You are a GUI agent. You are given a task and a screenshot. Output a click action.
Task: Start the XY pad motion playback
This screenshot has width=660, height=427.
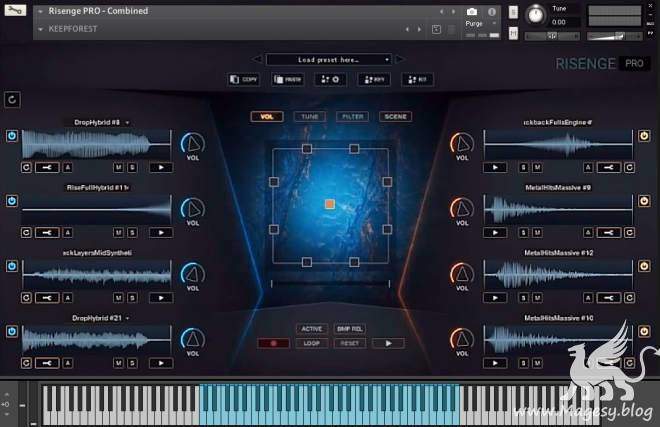389,343
